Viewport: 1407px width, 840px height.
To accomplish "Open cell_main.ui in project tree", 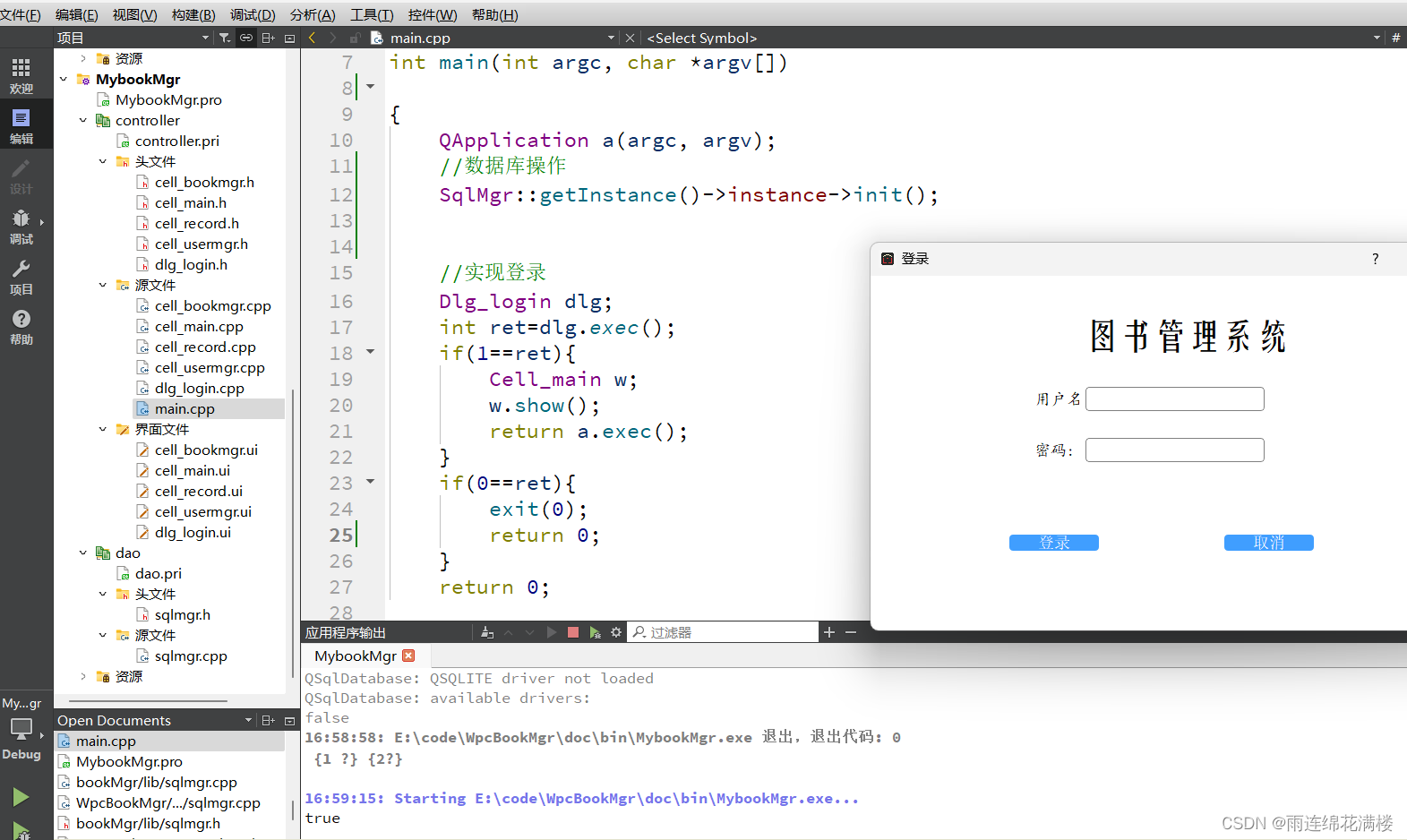I will click(192, 470).
